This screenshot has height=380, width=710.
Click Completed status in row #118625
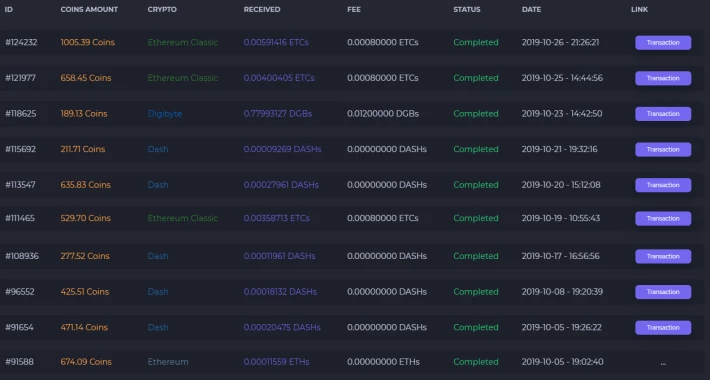tap(476, 114)
